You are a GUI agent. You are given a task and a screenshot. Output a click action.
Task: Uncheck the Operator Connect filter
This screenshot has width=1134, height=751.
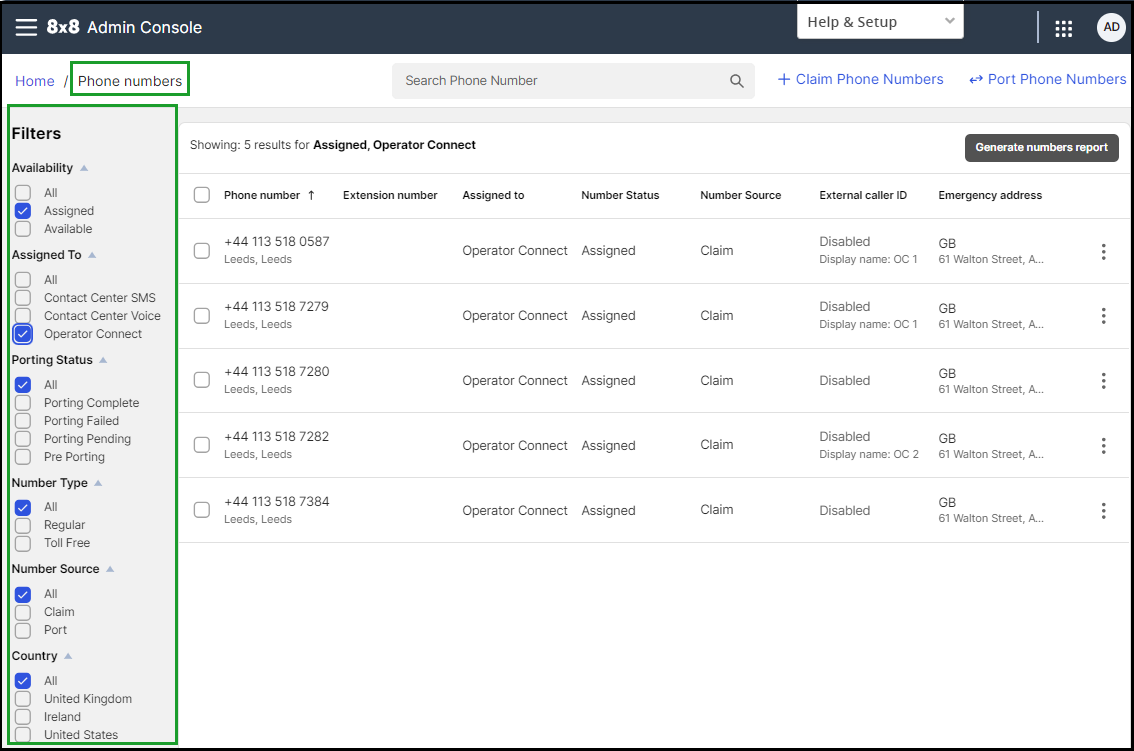23,334
